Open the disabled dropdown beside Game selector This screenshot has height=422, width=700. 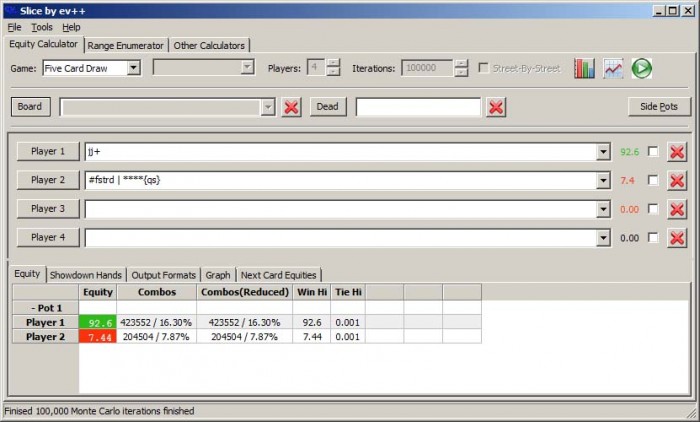coord(204,67)
